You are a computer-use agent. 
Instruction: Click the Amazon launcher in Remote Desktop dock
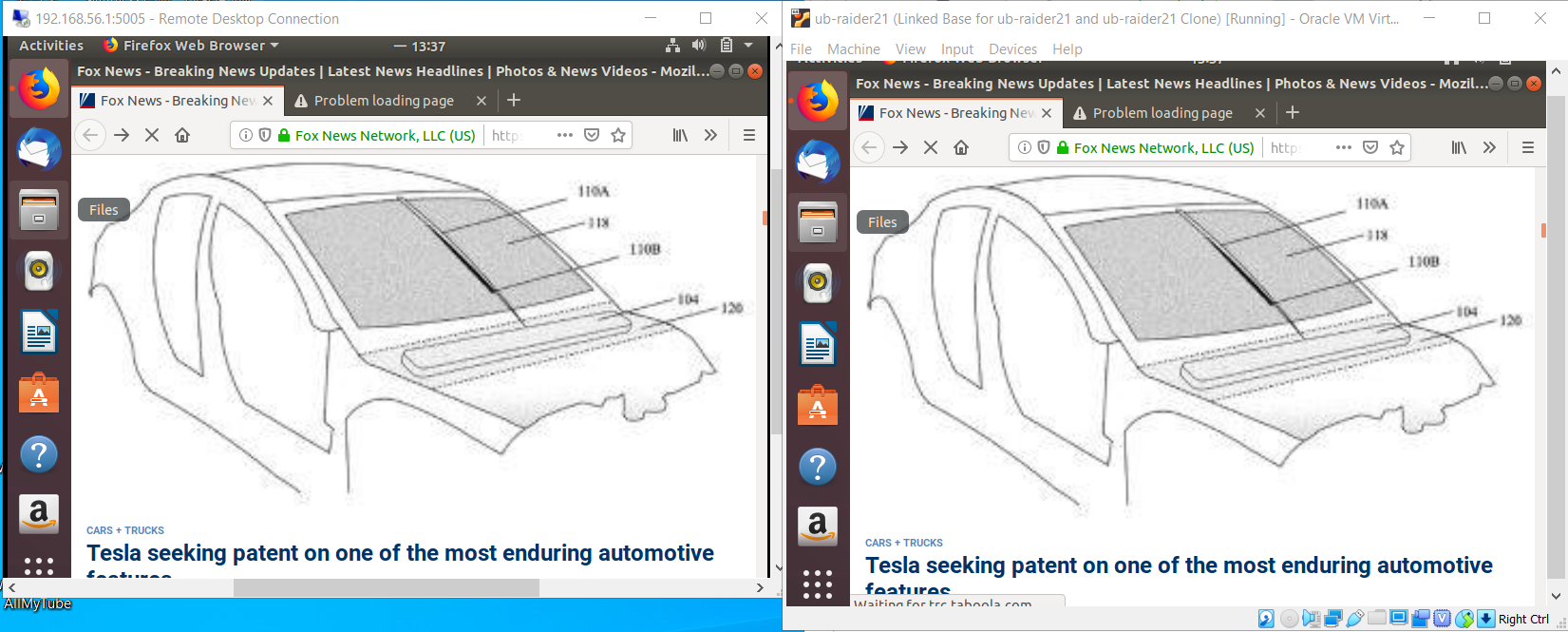tap(39, 514)
